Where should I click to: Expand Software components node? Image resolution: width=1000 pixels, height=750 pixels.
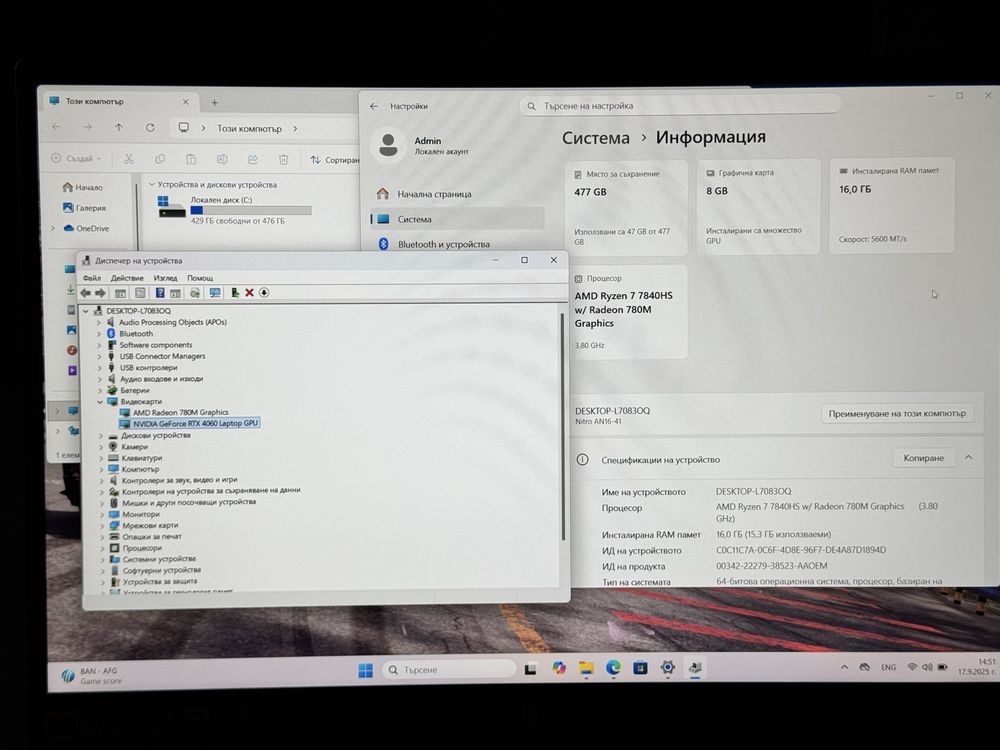tap(99, 345)
